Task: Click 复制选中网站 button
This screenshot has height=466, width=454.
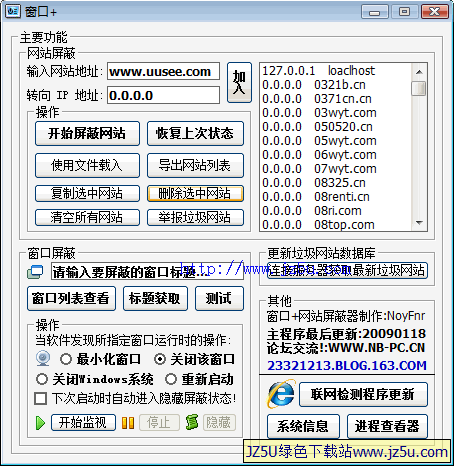Action: click(x=87, y=193)
